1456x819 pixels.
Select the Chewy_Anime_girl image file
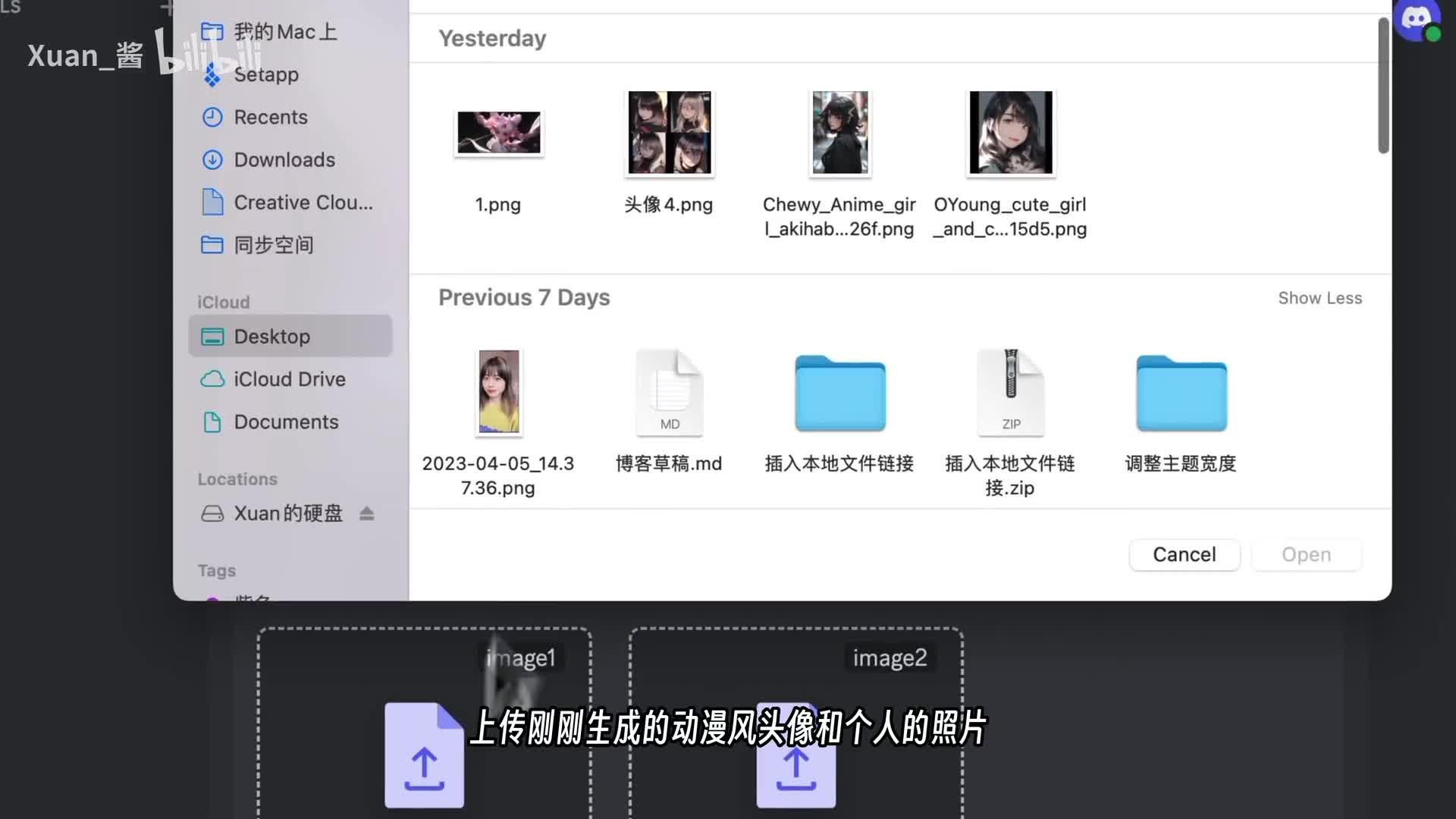coord(839,133)
